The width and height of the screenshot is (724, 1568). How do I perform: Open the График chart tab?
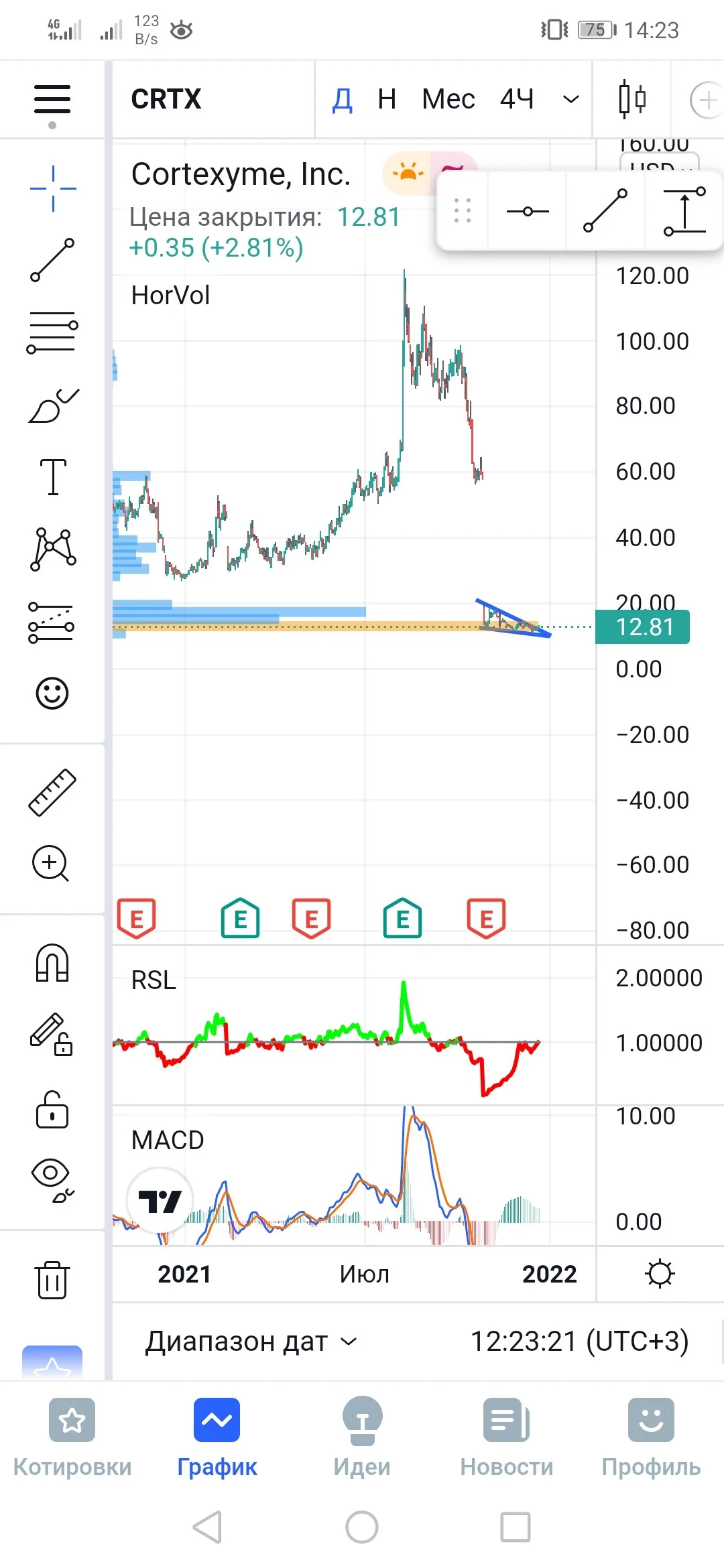[x=217, y=1439]
